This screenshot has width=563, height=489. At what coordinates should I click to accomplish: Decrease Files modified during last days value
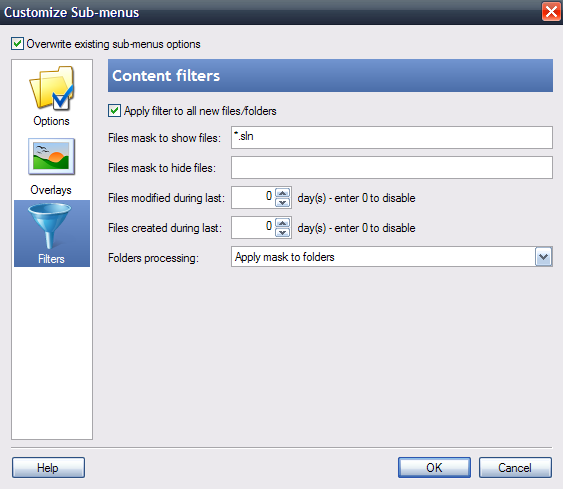click(x=283, y=202)
